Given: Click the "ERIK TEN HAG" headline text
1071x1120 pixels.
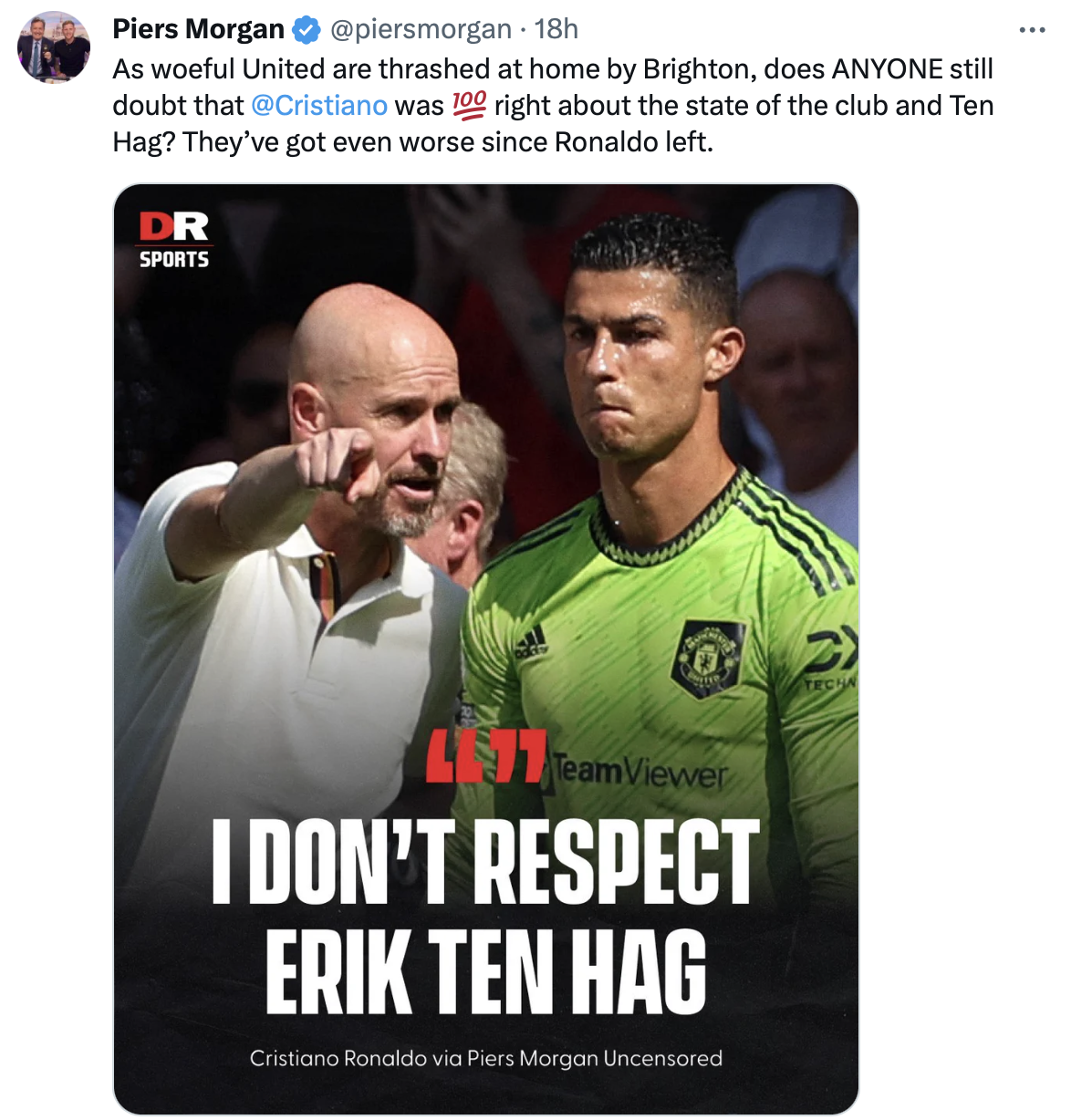Looking at the screenshot, I should click(x=486, y=971).
